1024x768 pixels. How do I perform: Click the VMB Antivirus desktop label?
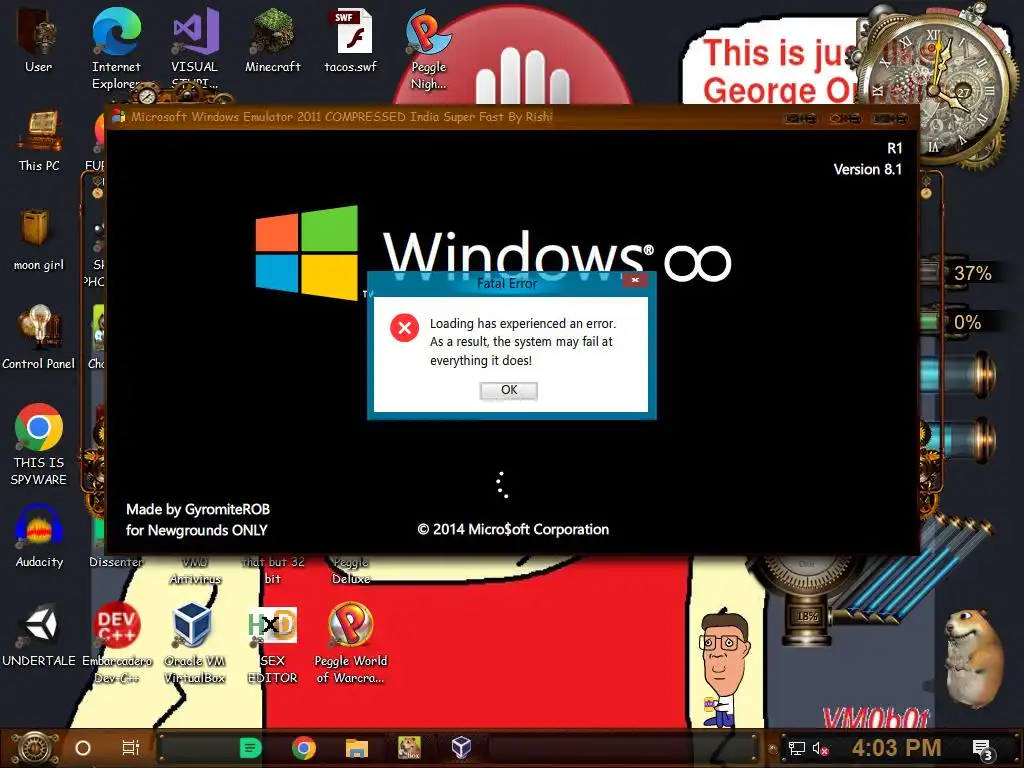pyautogui.click(x=195, y=570)
